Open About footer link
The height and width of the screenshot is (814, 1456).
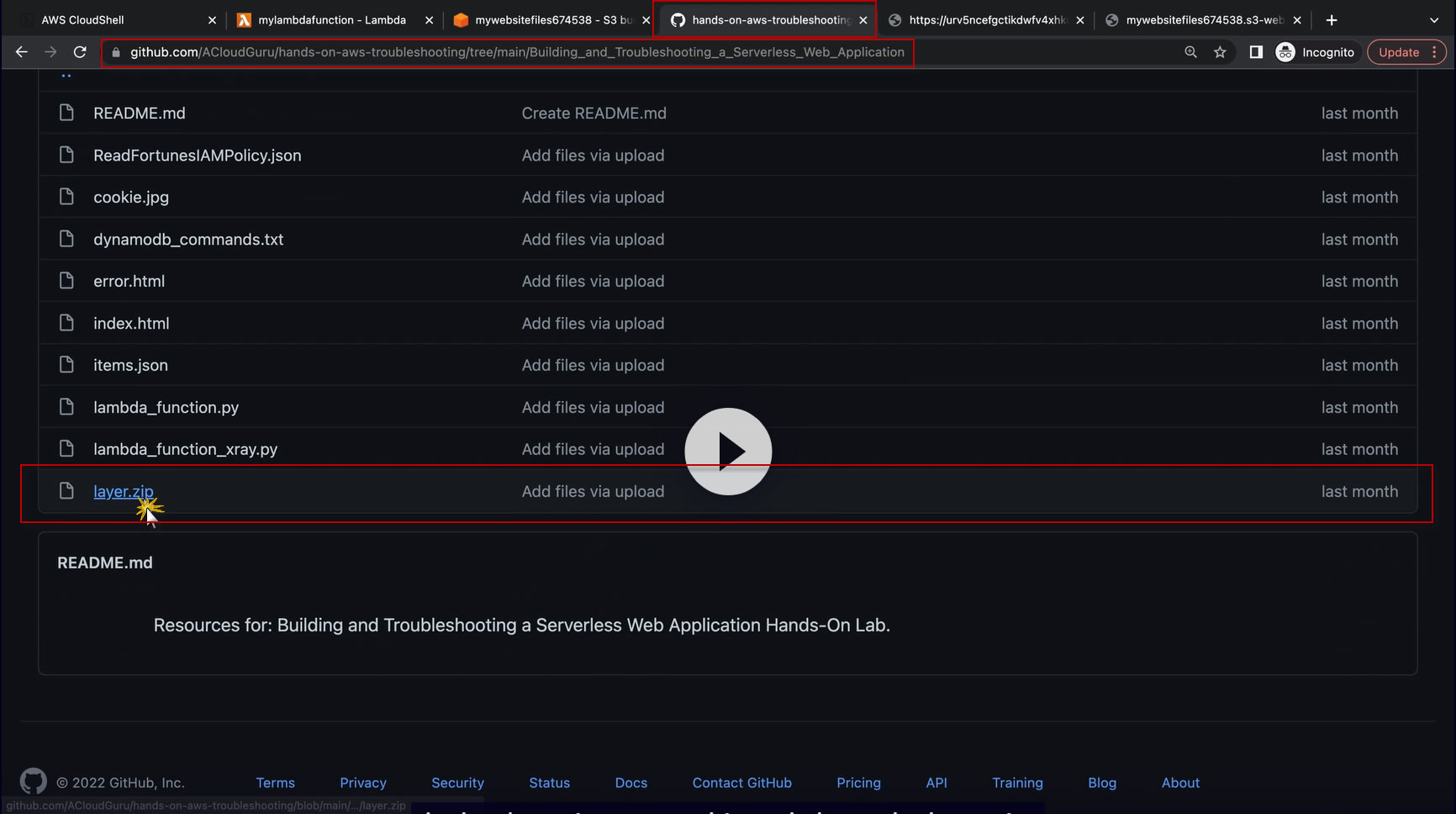(x=1181, y=783)
